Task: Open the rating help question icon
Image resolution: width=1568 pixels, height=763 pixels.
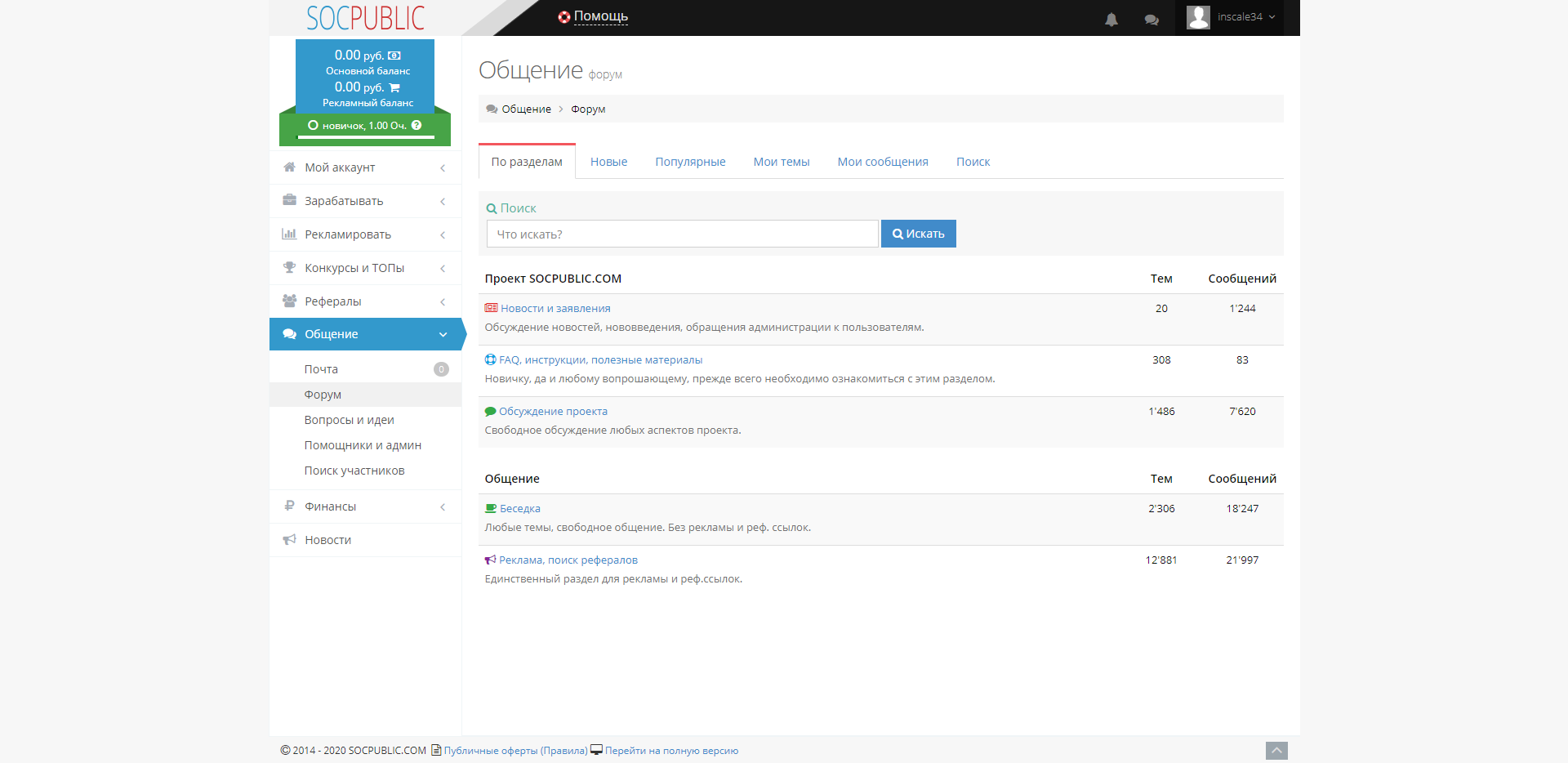Action: coord(416,125)
